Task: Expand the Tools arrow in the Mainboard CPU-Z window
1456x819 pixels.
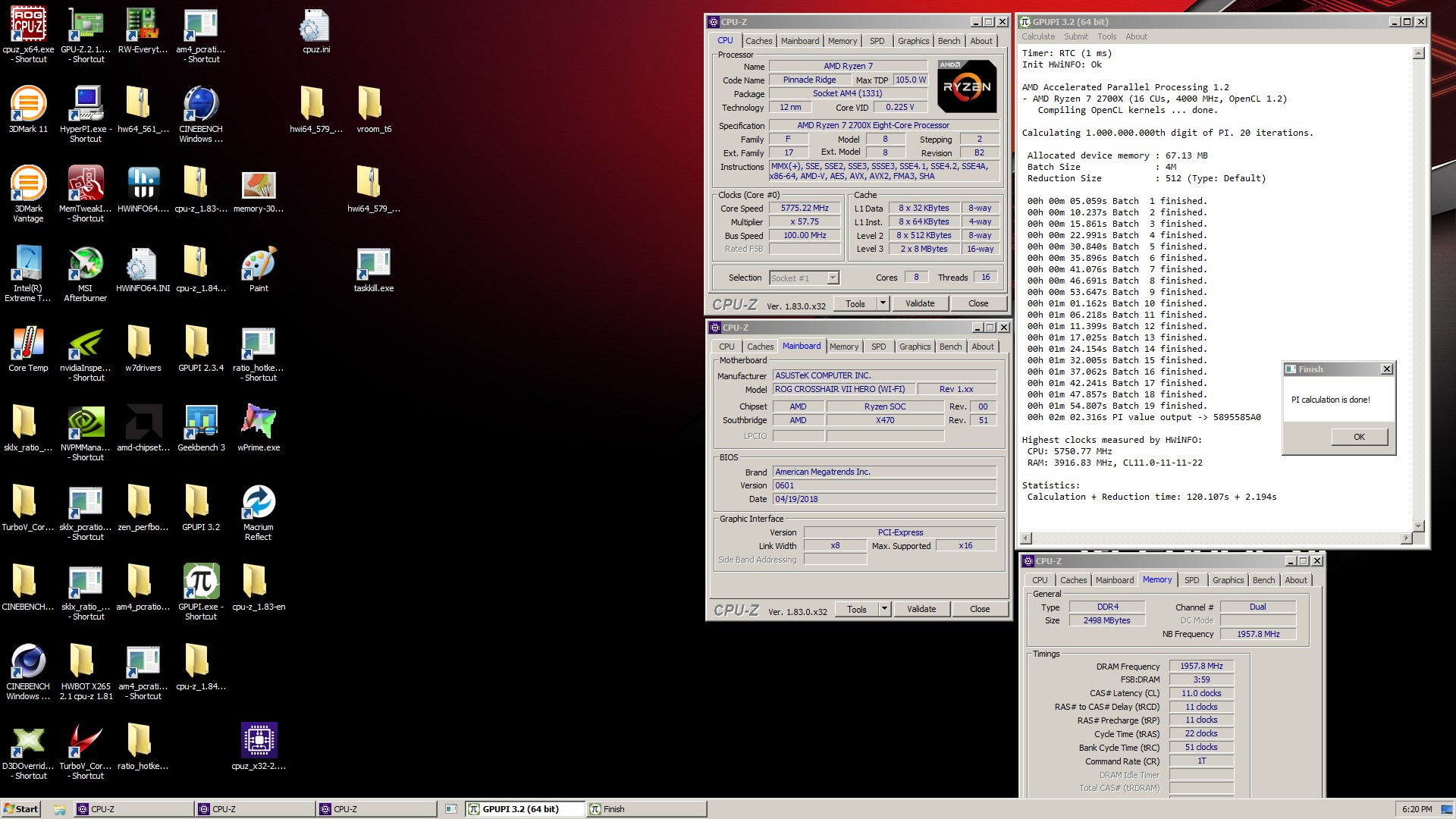Action: click(883, 609)
